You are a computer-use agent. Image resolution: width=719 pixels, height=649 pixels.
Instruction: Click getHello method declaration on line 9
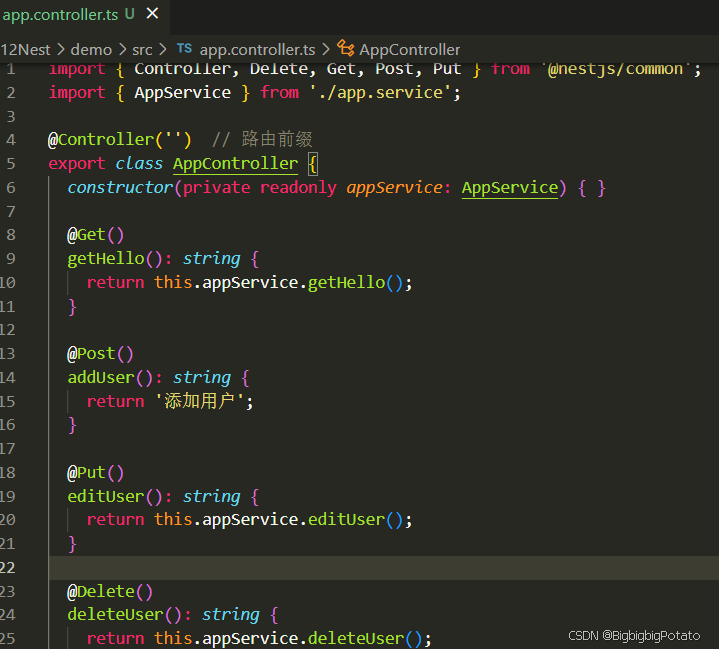click(x=106, y=259)
